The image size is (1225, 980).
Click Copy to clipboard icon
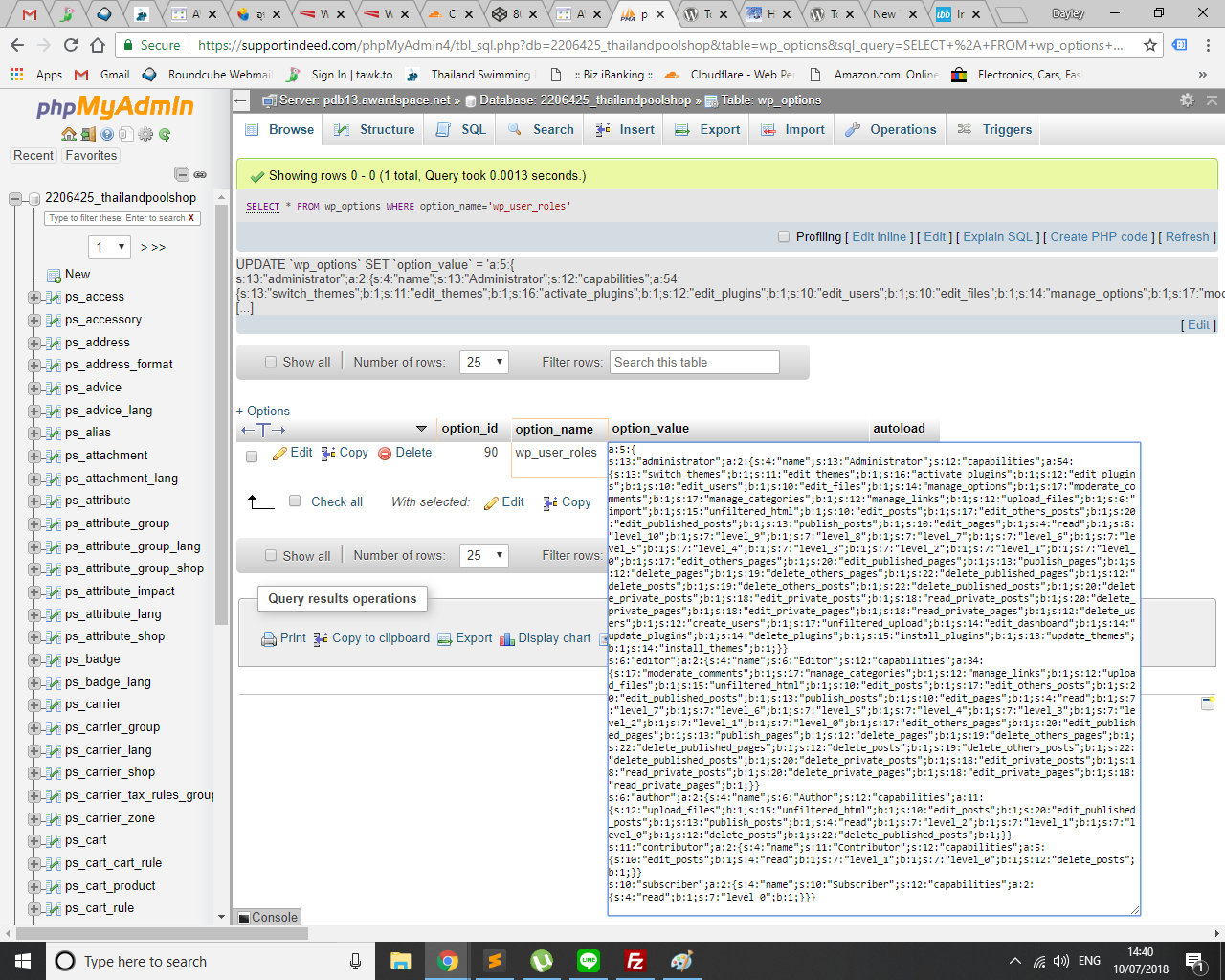click(321, 638)
